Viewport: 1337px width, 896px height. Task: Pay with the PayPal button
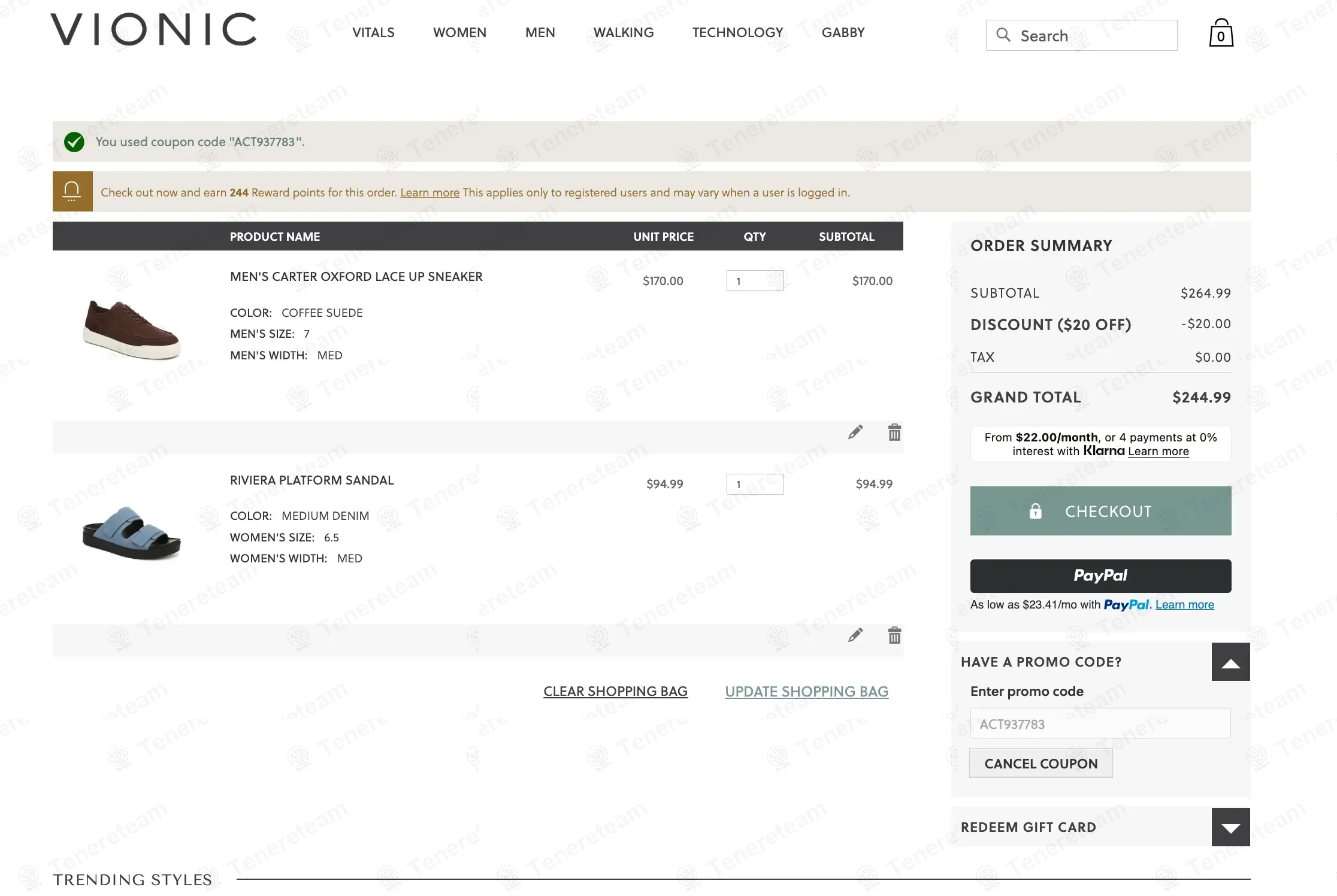[1100, 576]
